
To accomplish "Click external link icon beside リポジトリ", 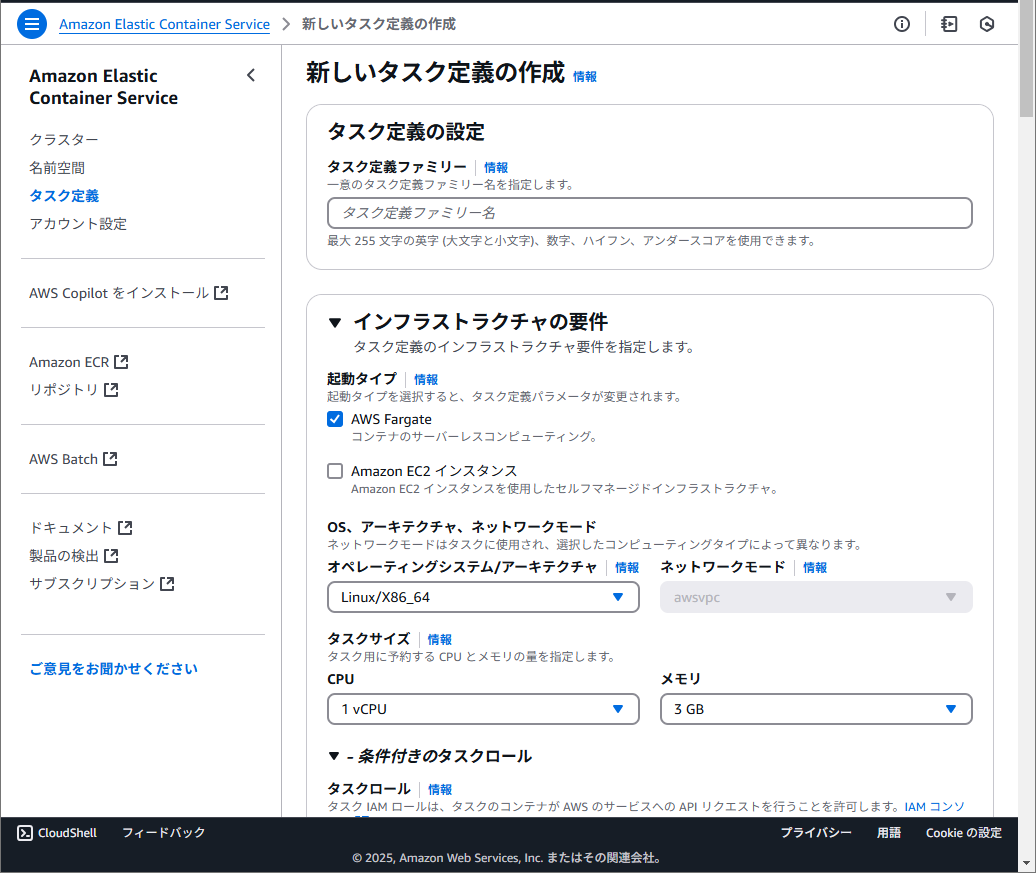I will click(111, 390).
